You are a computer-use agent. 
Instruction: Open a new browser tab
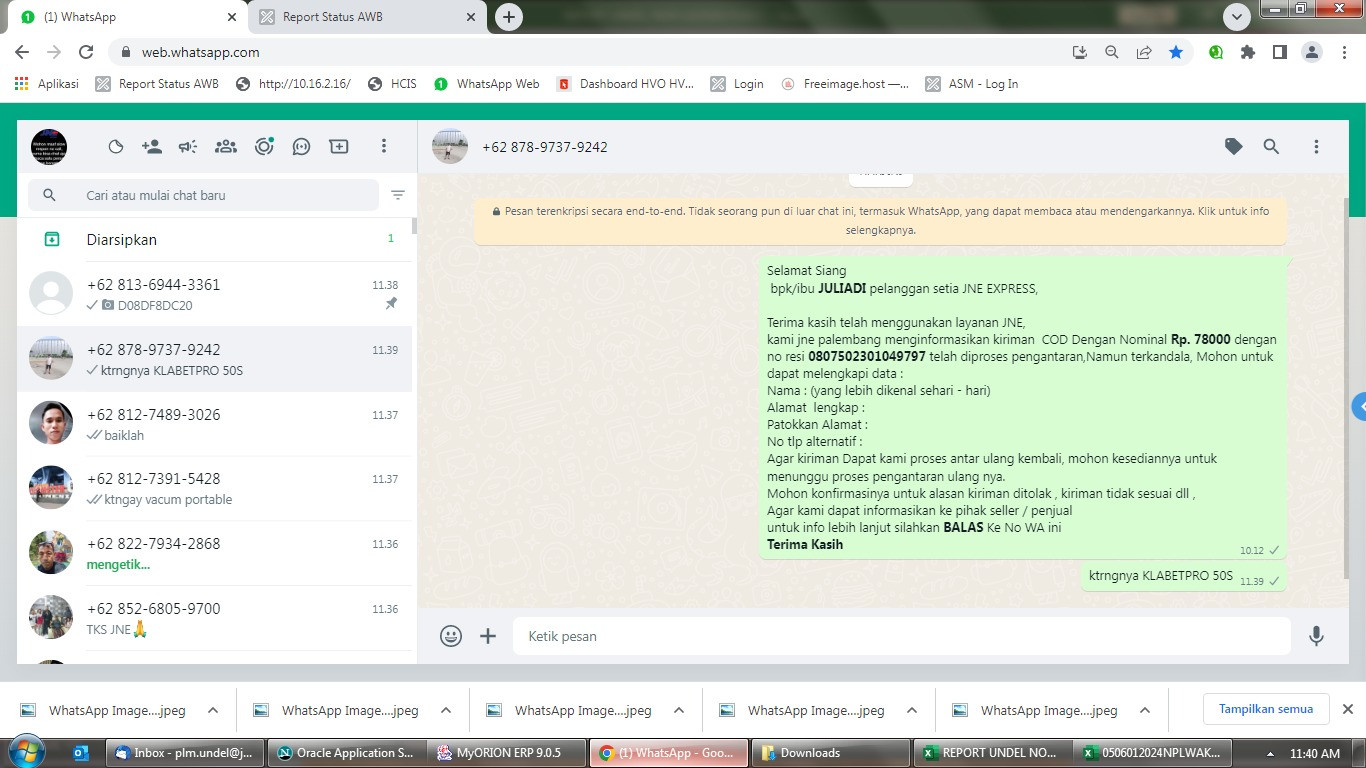coord(509,17)
